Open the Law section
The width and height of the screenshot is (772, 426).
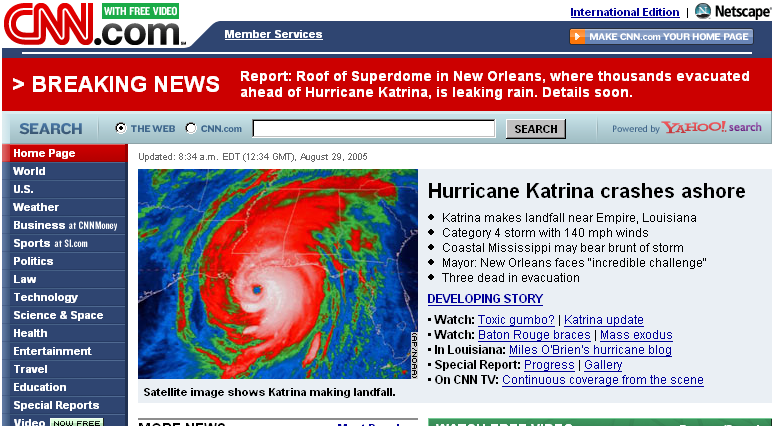(64, 279)
